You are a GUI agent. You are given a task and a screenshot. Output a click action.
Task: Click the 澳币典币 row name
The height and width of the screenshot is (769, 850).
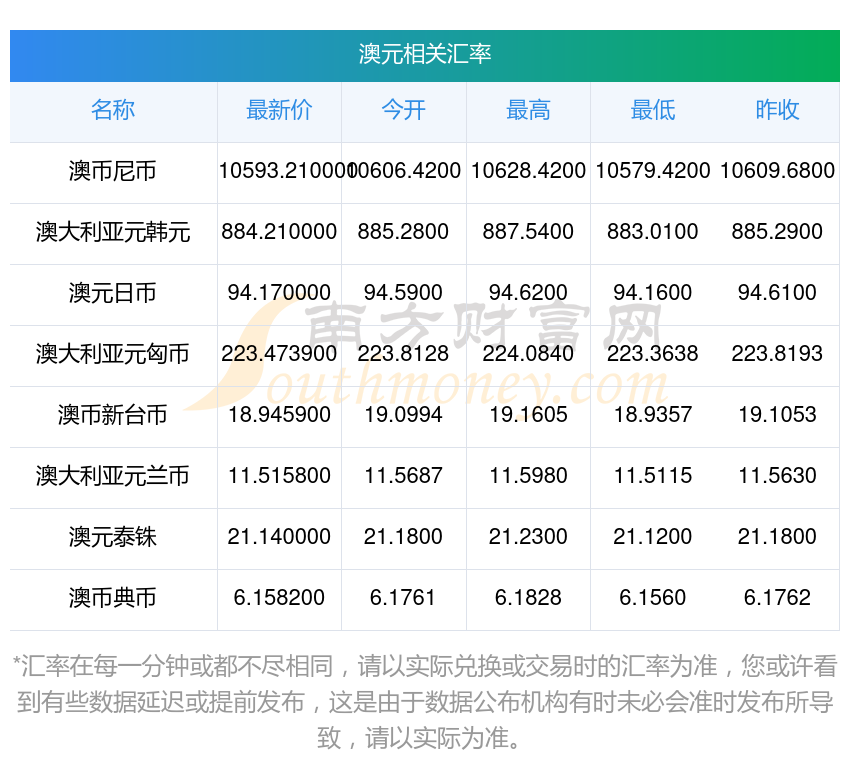(113, 598)
